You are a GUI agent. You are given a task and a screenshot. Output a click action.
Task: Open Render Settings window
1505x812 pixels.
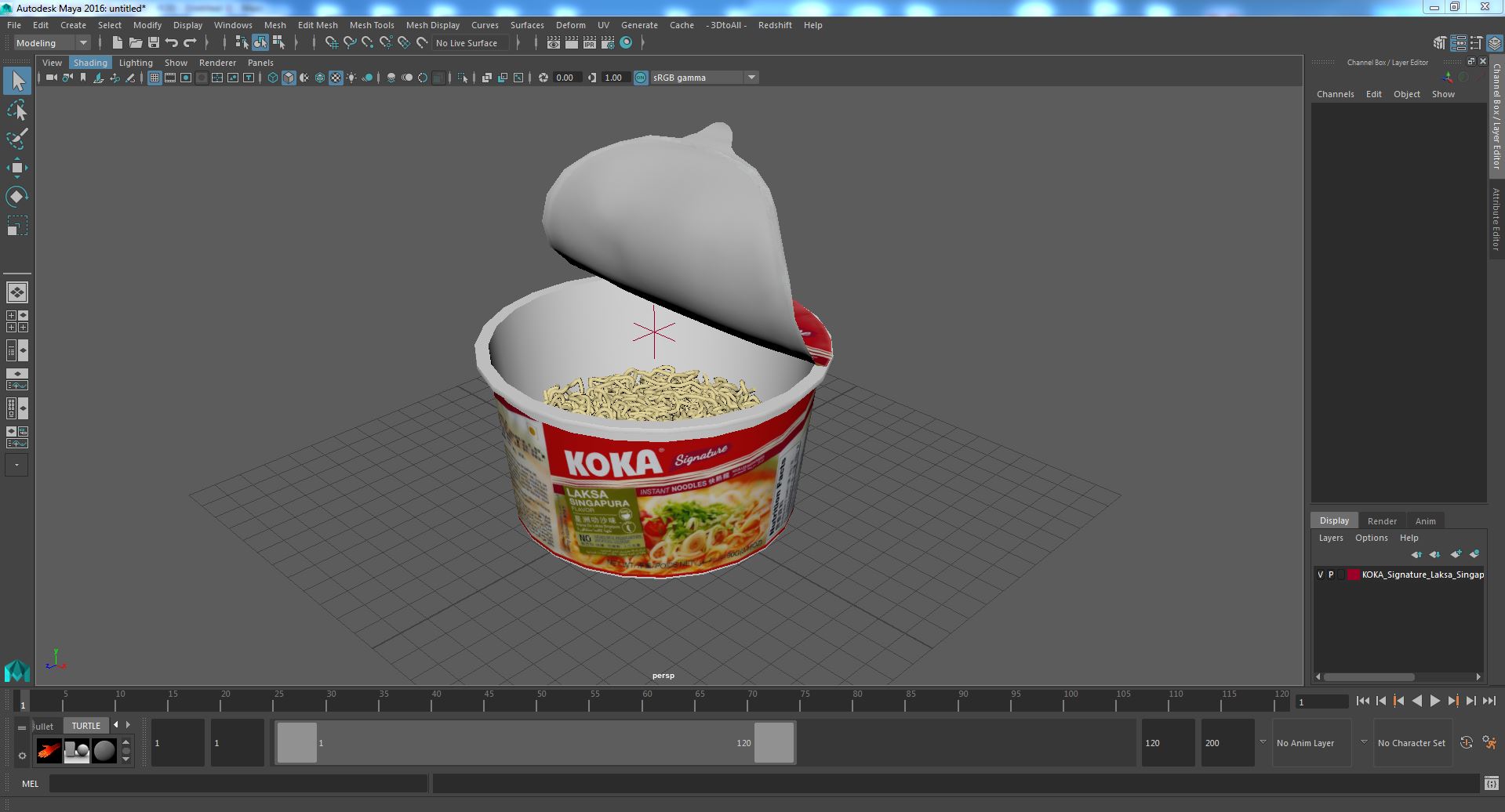[608, 42]
